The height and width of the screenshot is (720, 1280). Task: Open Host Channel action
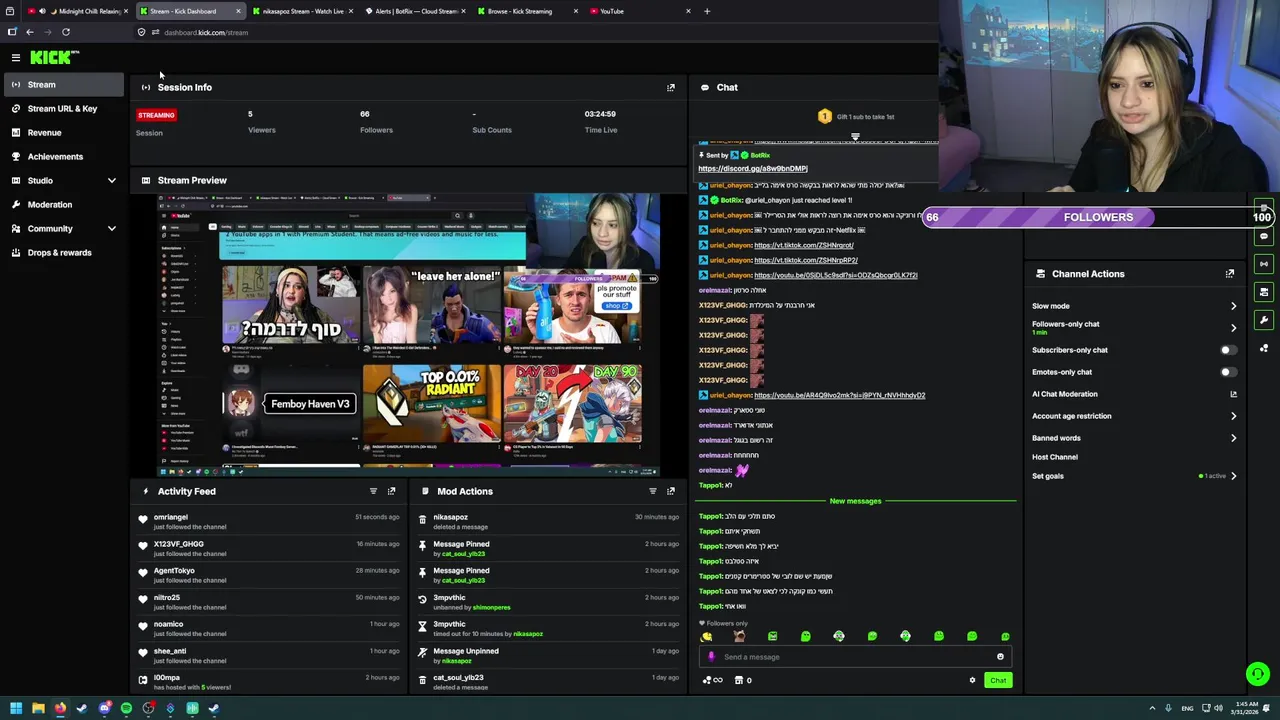pos(1055,457)
